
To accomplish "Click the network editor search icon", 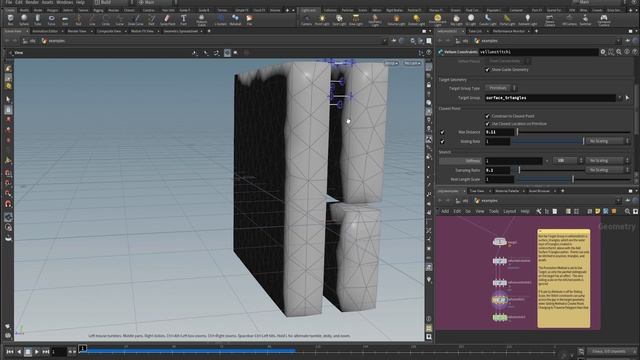I will [627, 211].
